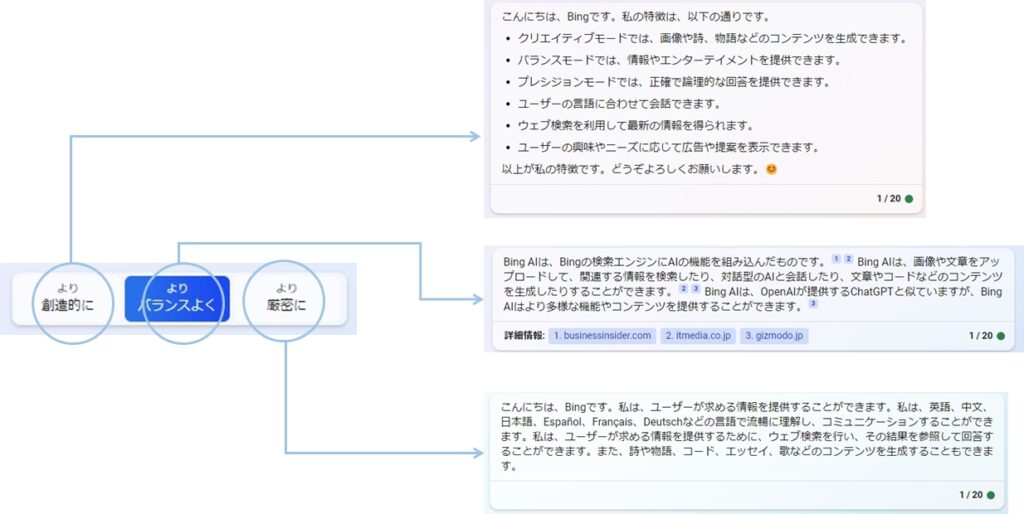Screen dimensions: 1024x514
Task: Click the こんにちは、Bingです。私の特徴は greeting line
Action: point(635,17)
